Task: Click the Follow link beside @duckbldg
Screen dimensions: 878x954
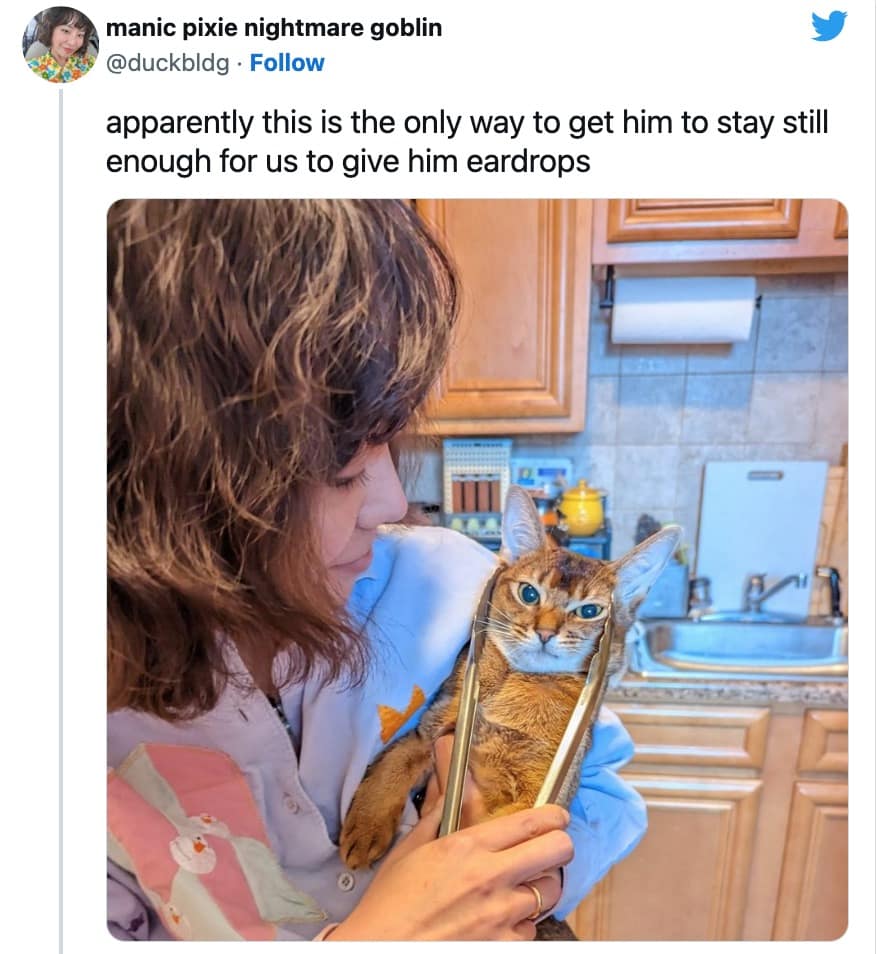Action: [x=287, y=62]
